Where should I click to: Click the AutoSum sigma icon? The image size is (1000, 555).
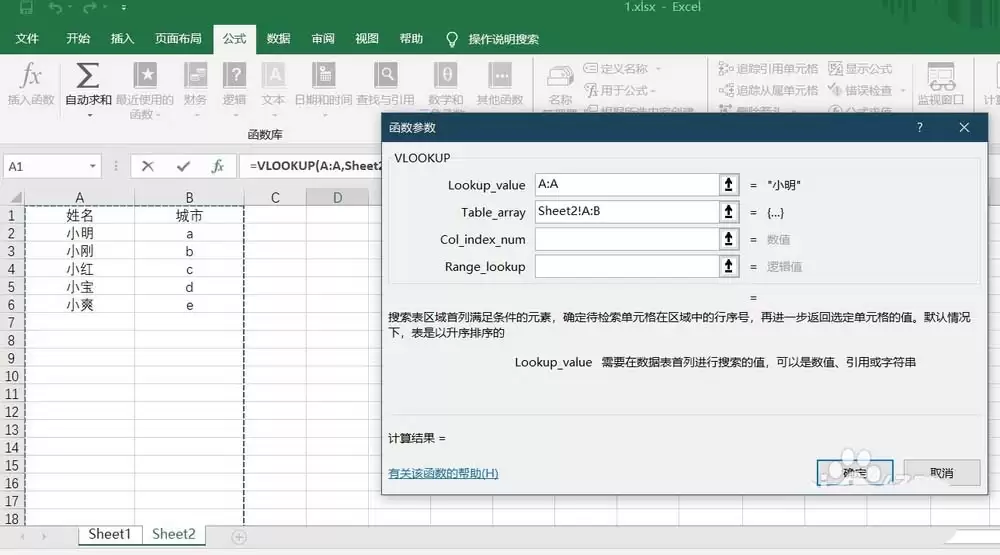coord(87,75)
